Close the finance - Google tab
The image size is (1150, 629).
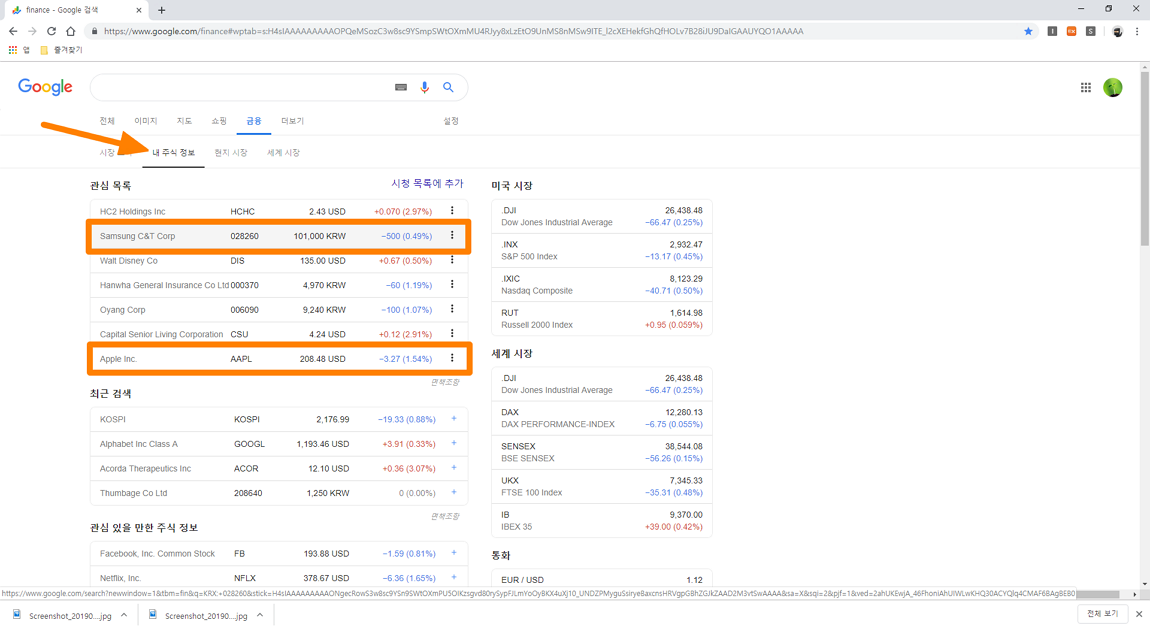coord(139,10)
